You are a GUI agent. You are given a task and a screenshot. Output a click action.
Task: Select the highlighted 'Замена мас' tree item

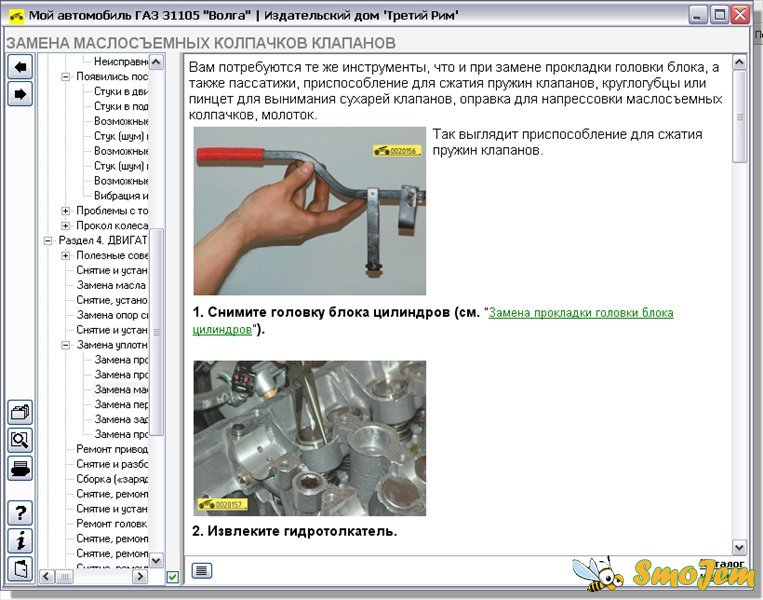pyautogui.click(x=121, y=389)
